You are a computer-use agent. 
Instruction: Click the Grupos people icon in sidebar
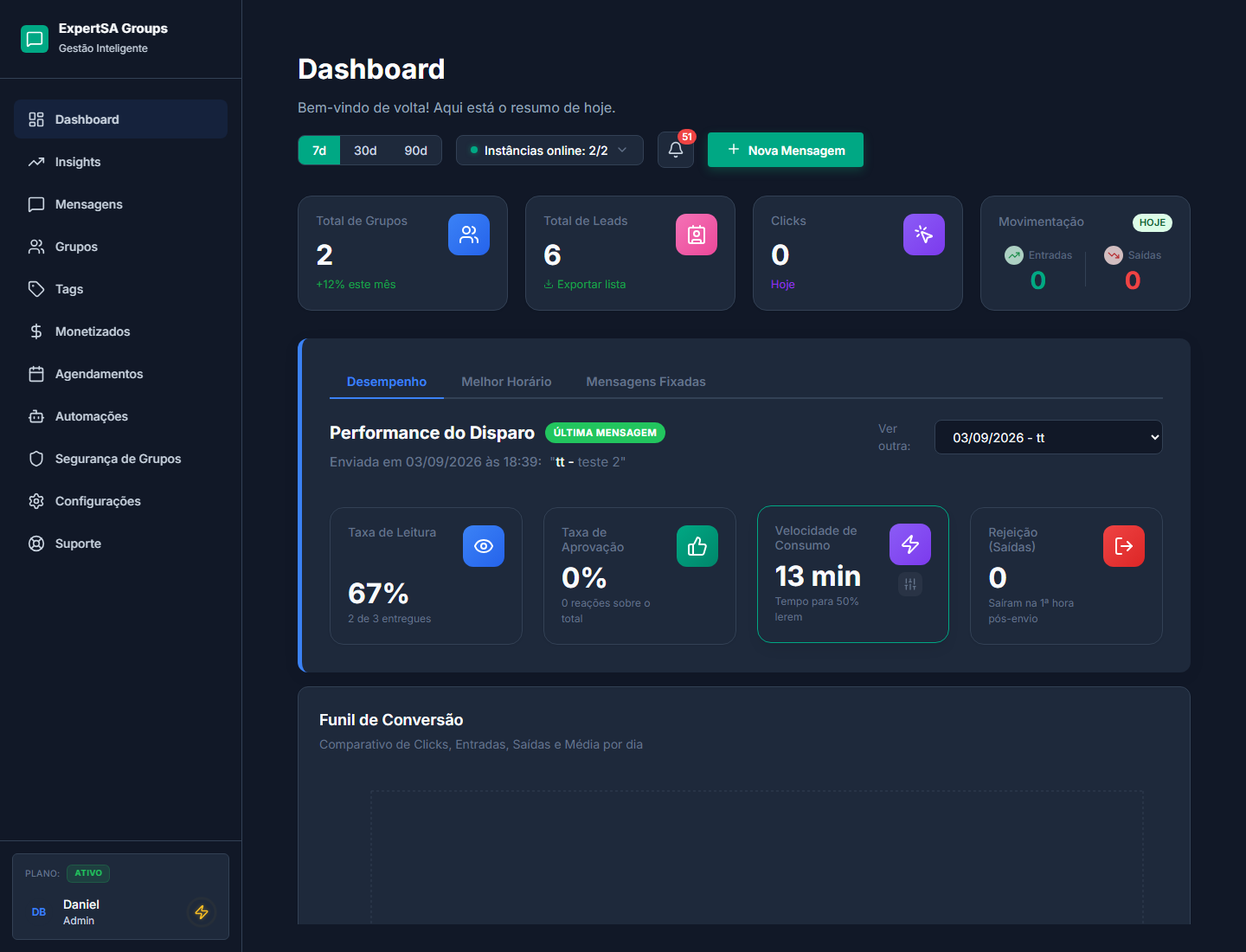click(36, 247)
